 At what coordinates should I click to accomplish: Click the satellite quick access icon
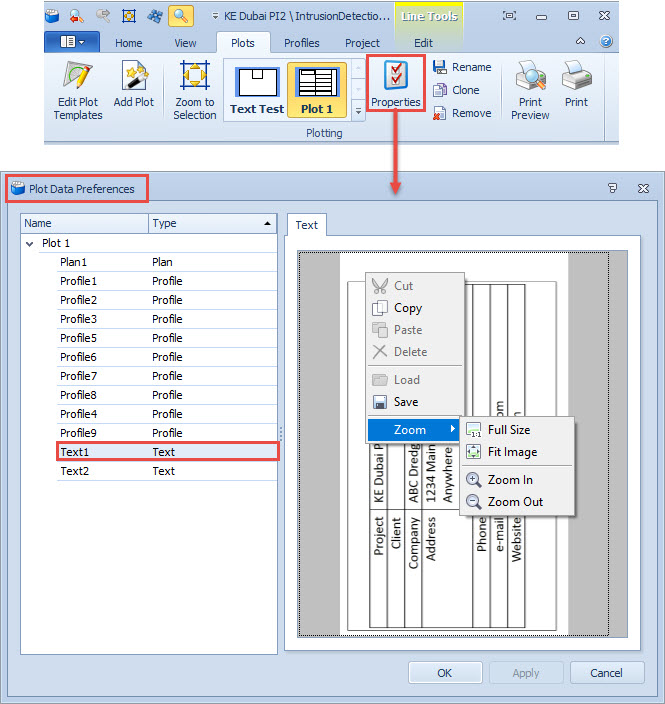pos(155,16)
